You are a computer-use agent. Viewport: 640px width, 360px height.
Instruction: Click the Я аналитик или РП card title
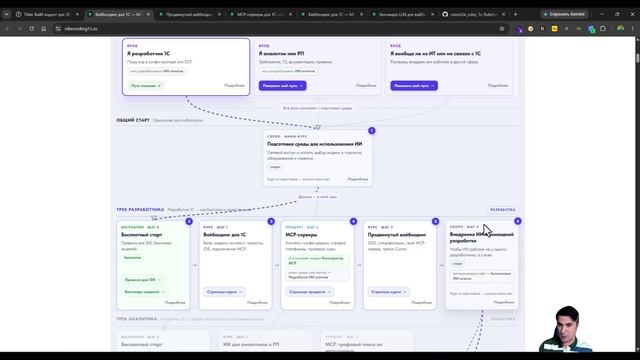click(x=282, y=54)
